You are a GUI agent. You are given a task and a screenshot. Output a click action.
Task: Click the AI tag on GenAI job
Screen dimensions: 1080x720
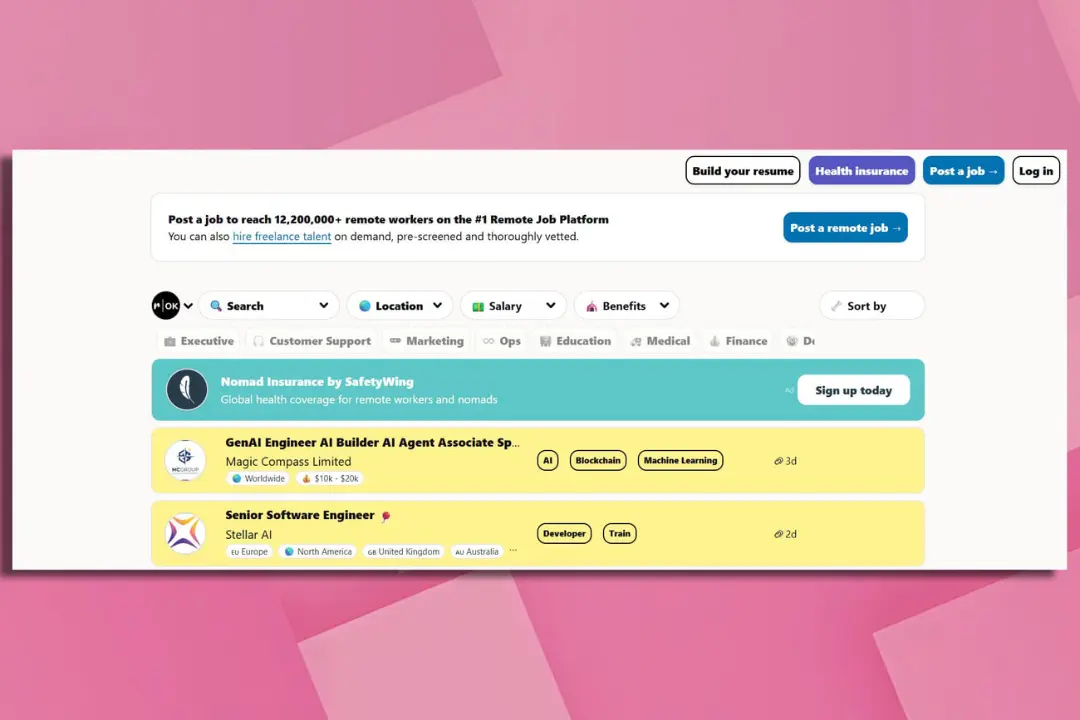coord(548,460)
